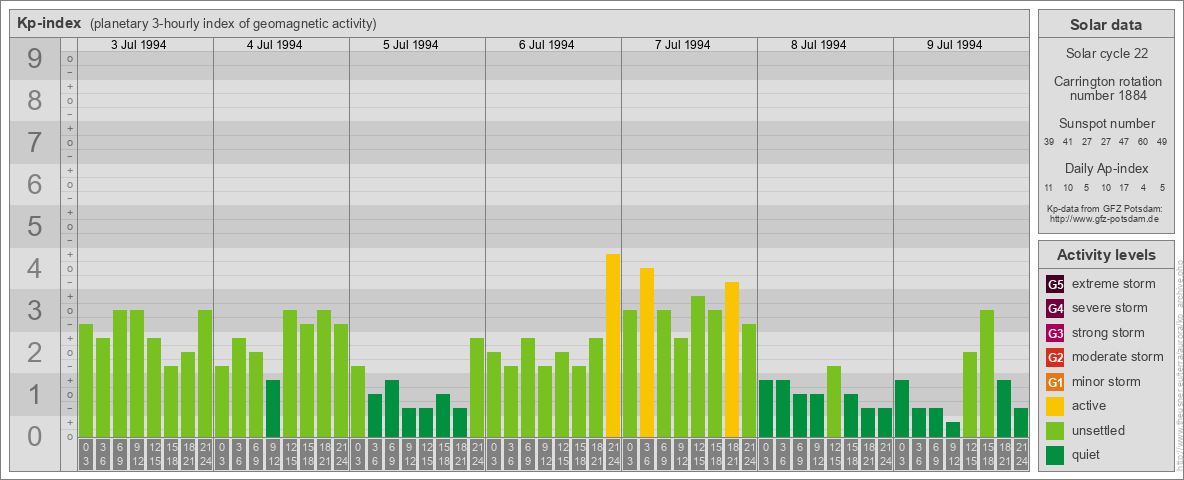This screenshot has width=1184, height=480.
Task: Click the 12-15 bar on 7 Jul
Action: 698,367
